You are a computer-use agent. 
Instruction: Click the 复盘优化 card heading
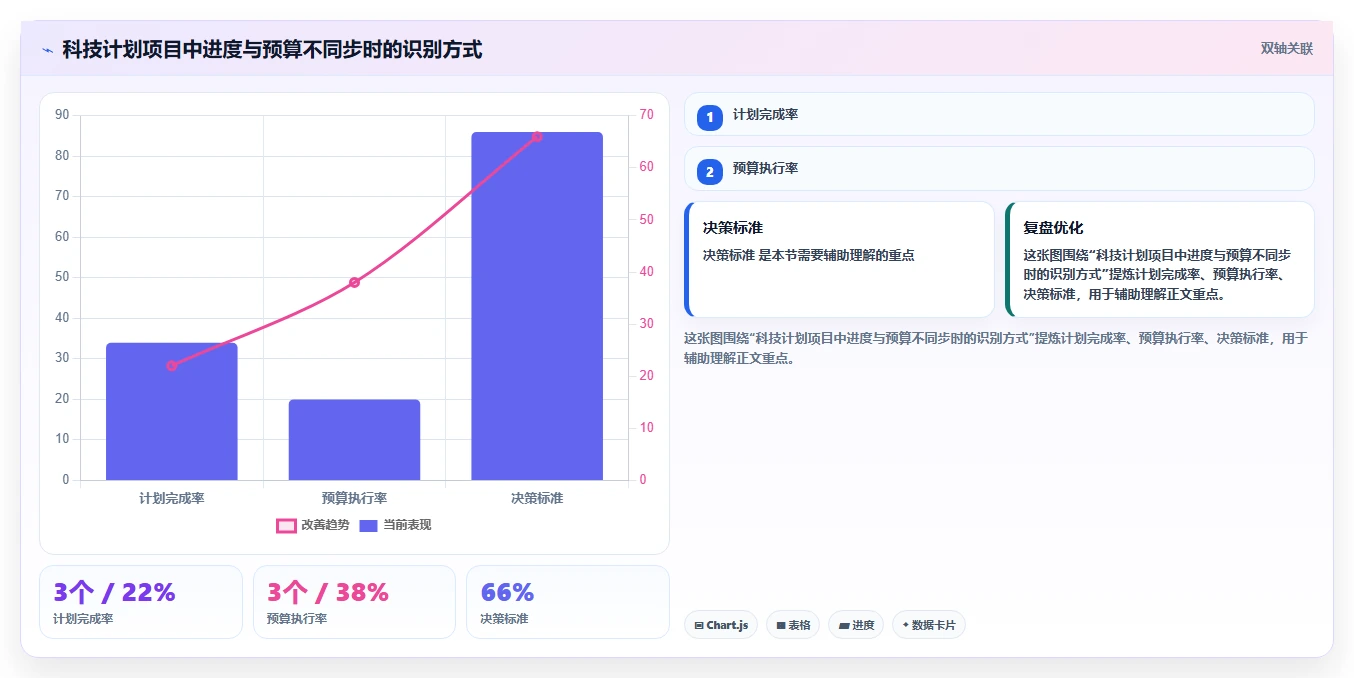1053,228
